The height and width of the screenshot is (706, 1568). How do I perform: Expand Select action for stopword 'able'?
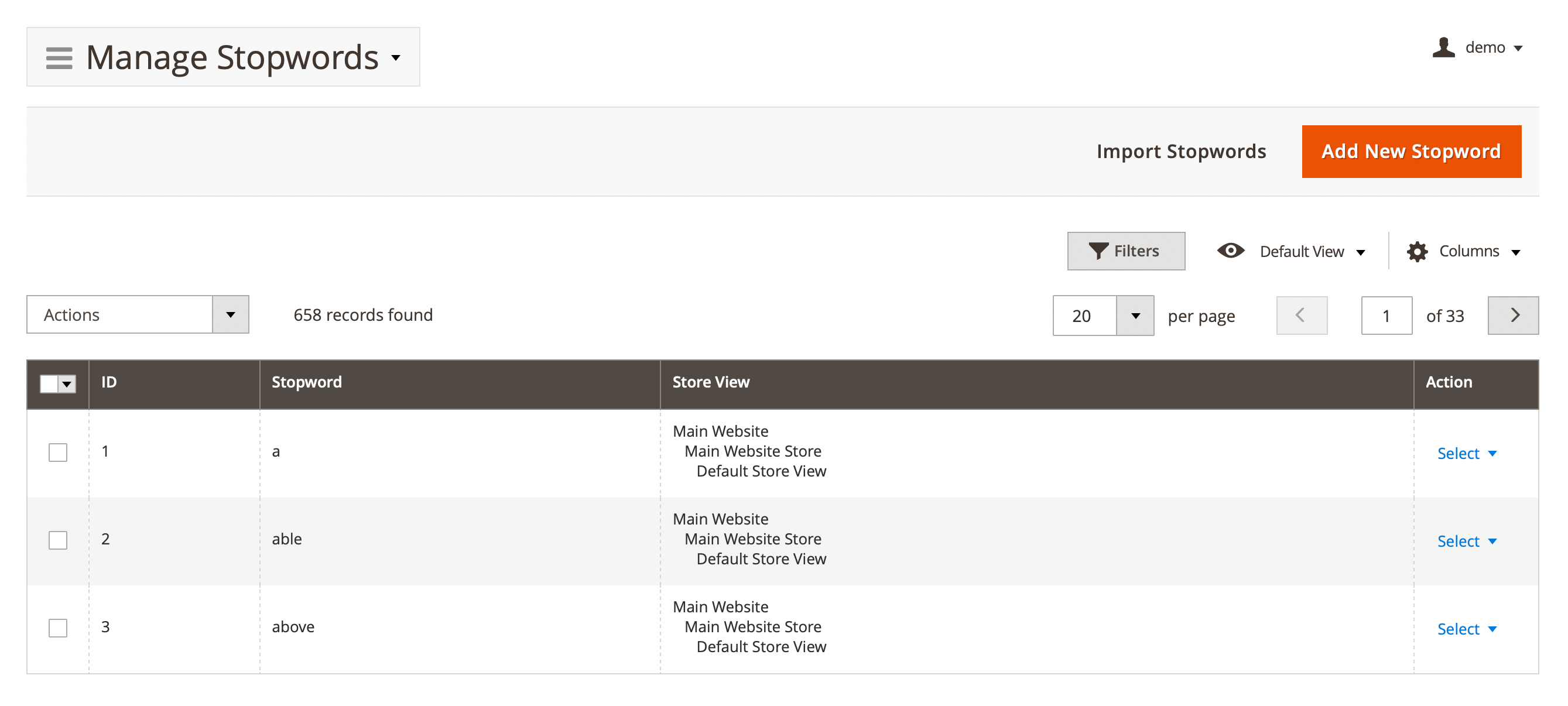pyautogui.click(x=1466, y=541)
